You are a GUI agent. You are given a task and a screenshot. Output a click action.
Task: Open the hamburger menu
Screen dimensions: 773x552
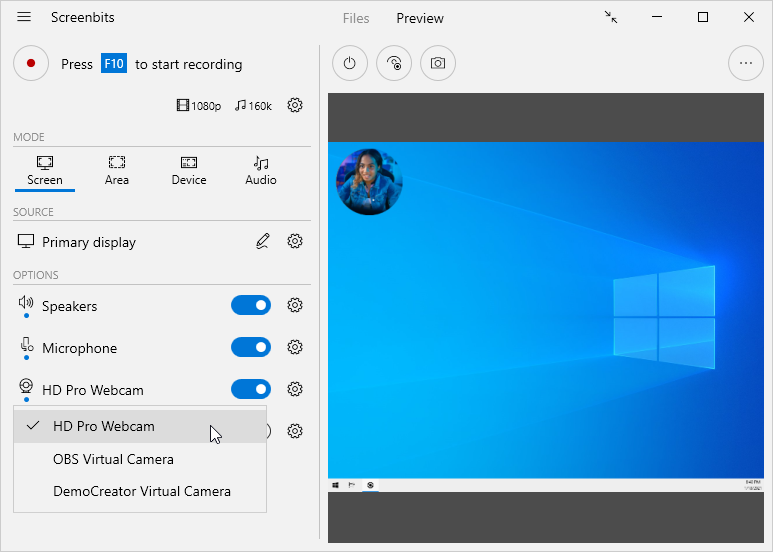(24, 17)
